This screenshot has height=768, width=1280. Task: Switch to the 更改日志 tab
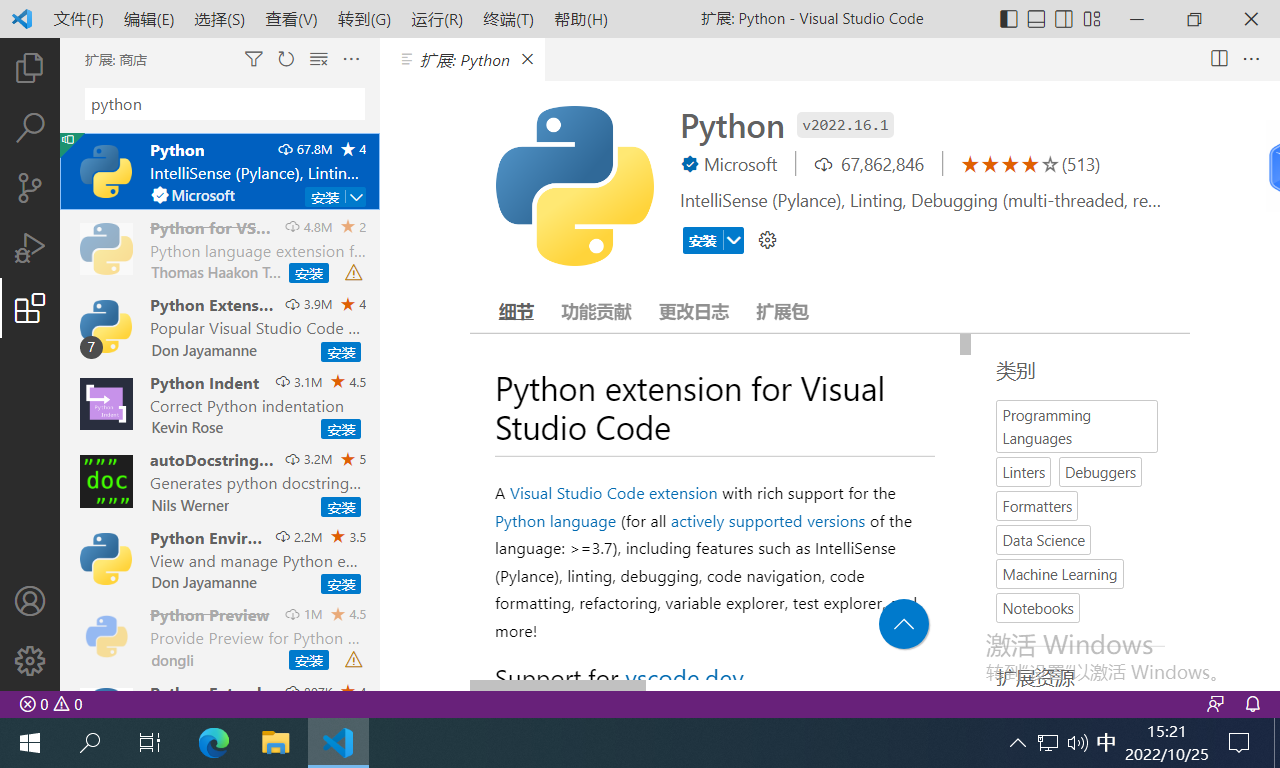[694, 312]
